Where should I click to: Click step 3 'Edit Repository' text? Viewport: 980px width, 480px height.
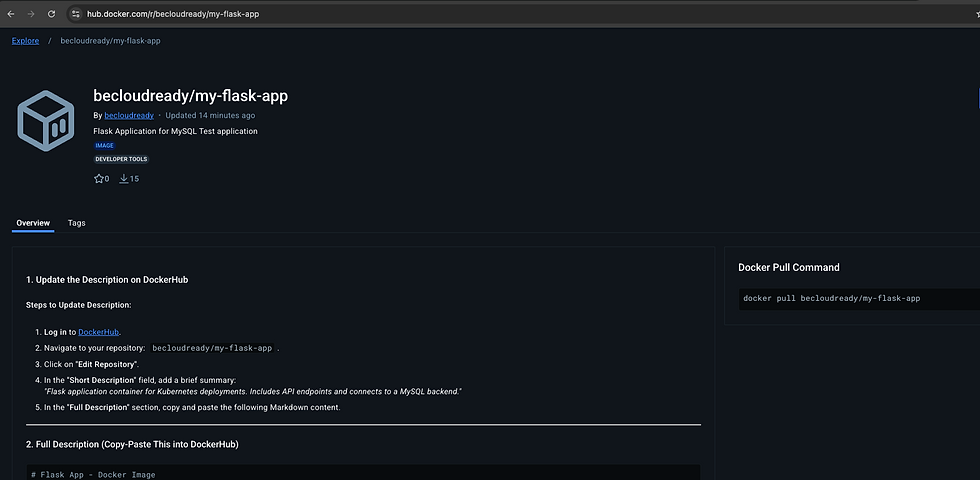107,364
